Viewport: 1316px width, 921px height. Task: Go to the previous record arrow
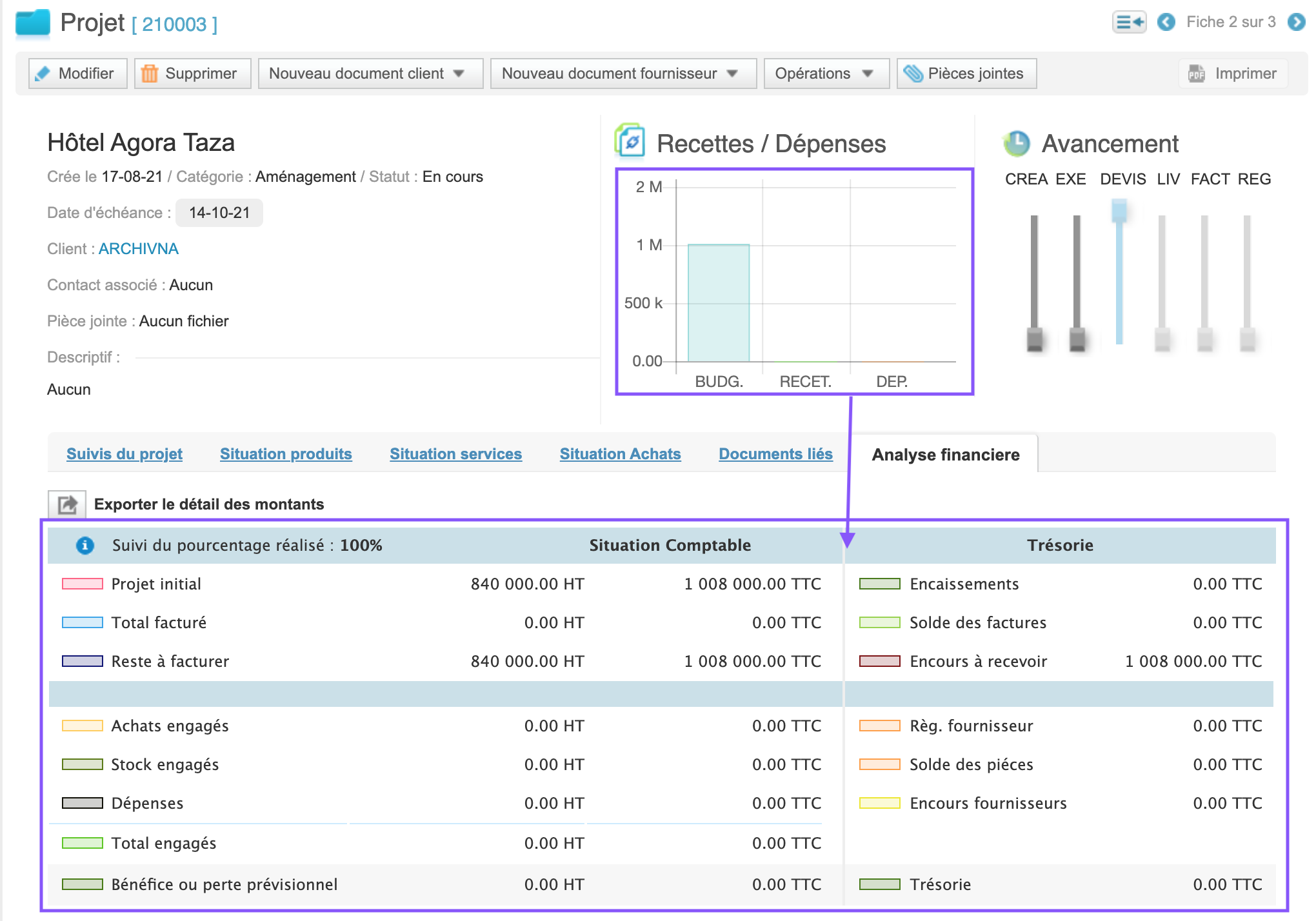[x=1166, y=22]
